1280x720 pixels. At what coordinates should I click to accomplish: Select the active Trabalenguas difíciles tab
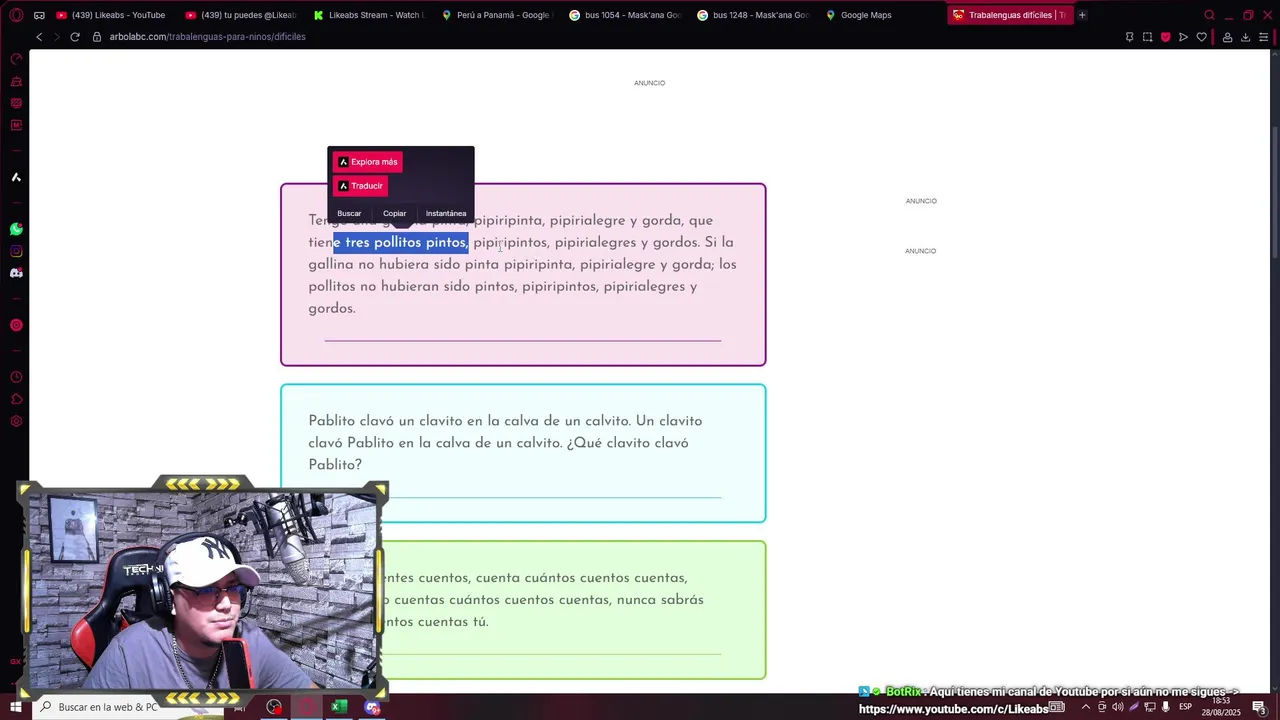click(x=1010, y=15)
